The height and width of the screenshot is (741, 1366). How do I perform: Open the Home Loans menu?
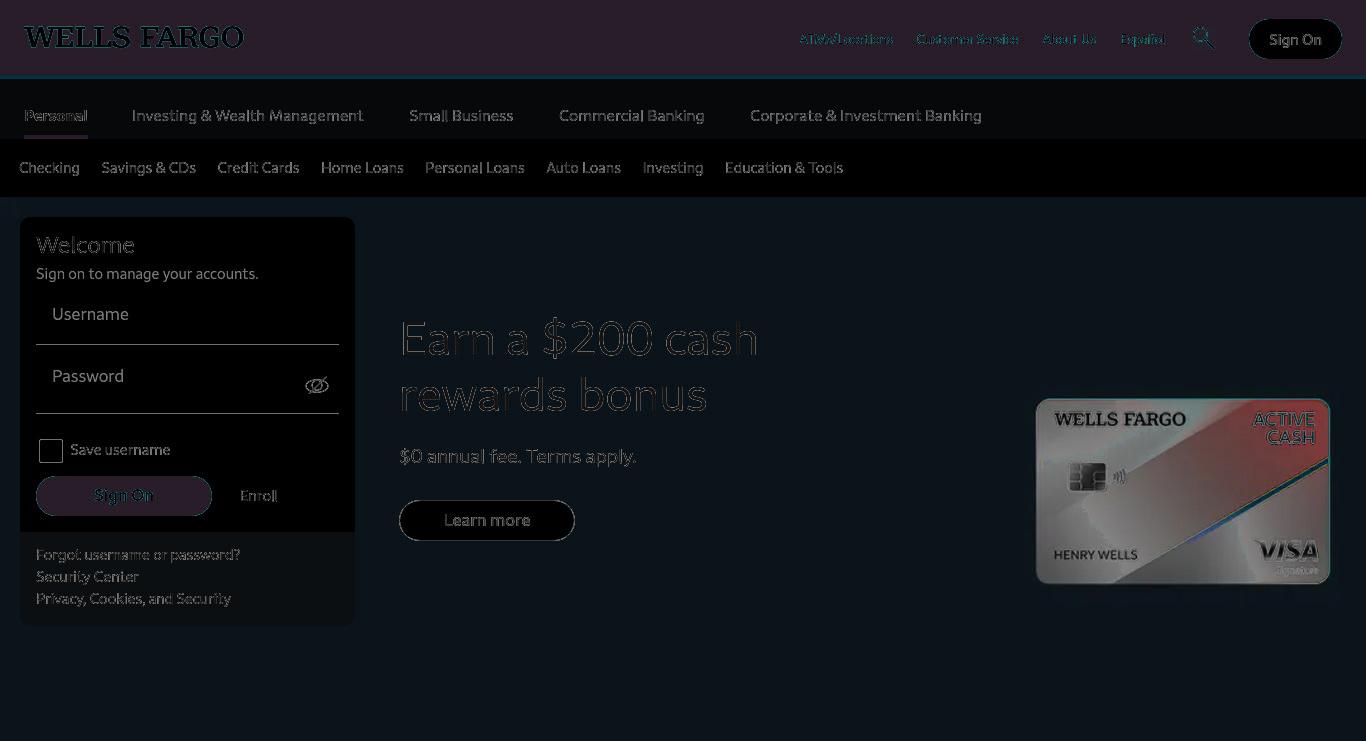tap(362, 168)
